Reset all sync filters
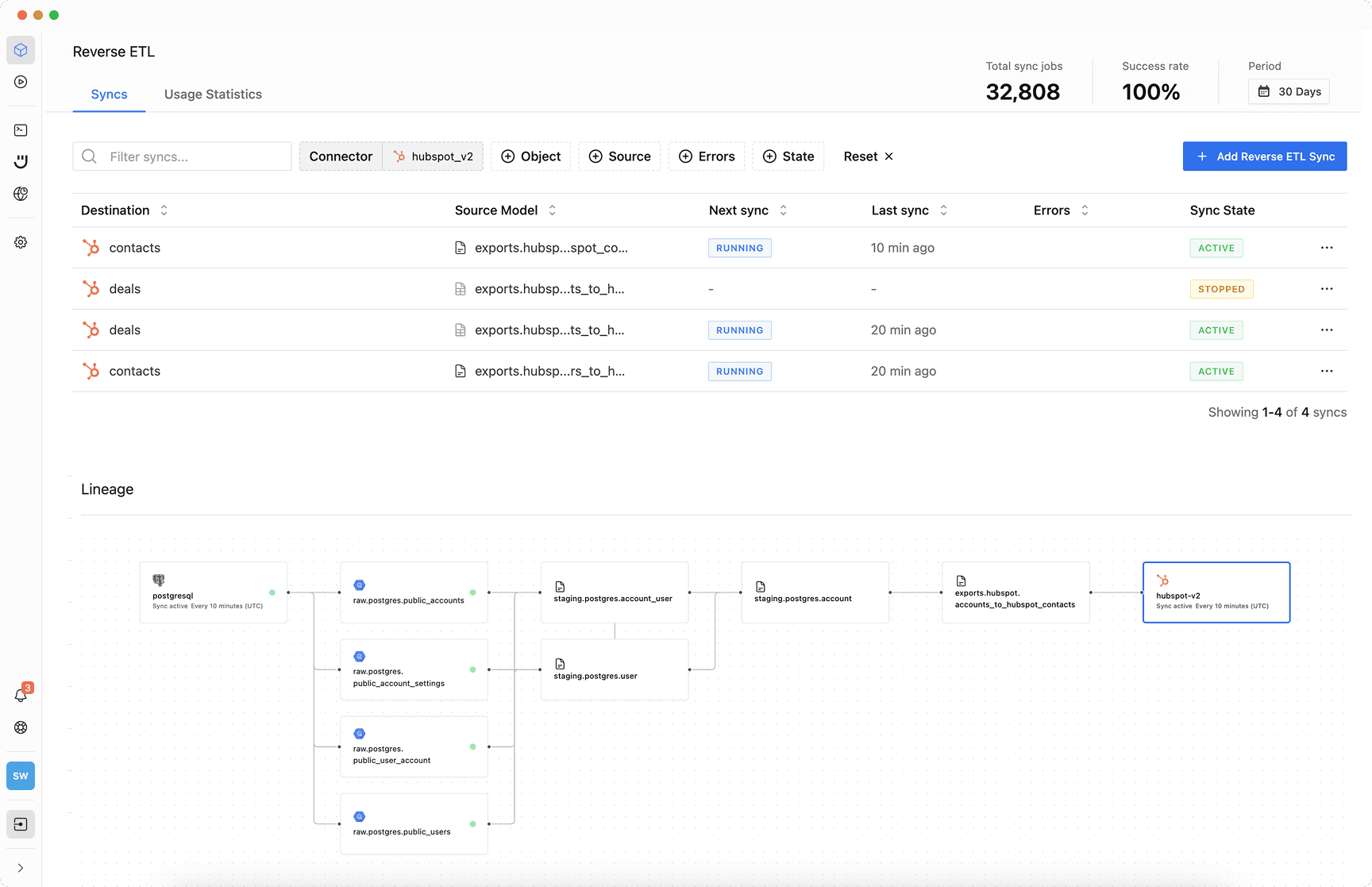This screenshot has width=1372, height=887. [868, 156]
